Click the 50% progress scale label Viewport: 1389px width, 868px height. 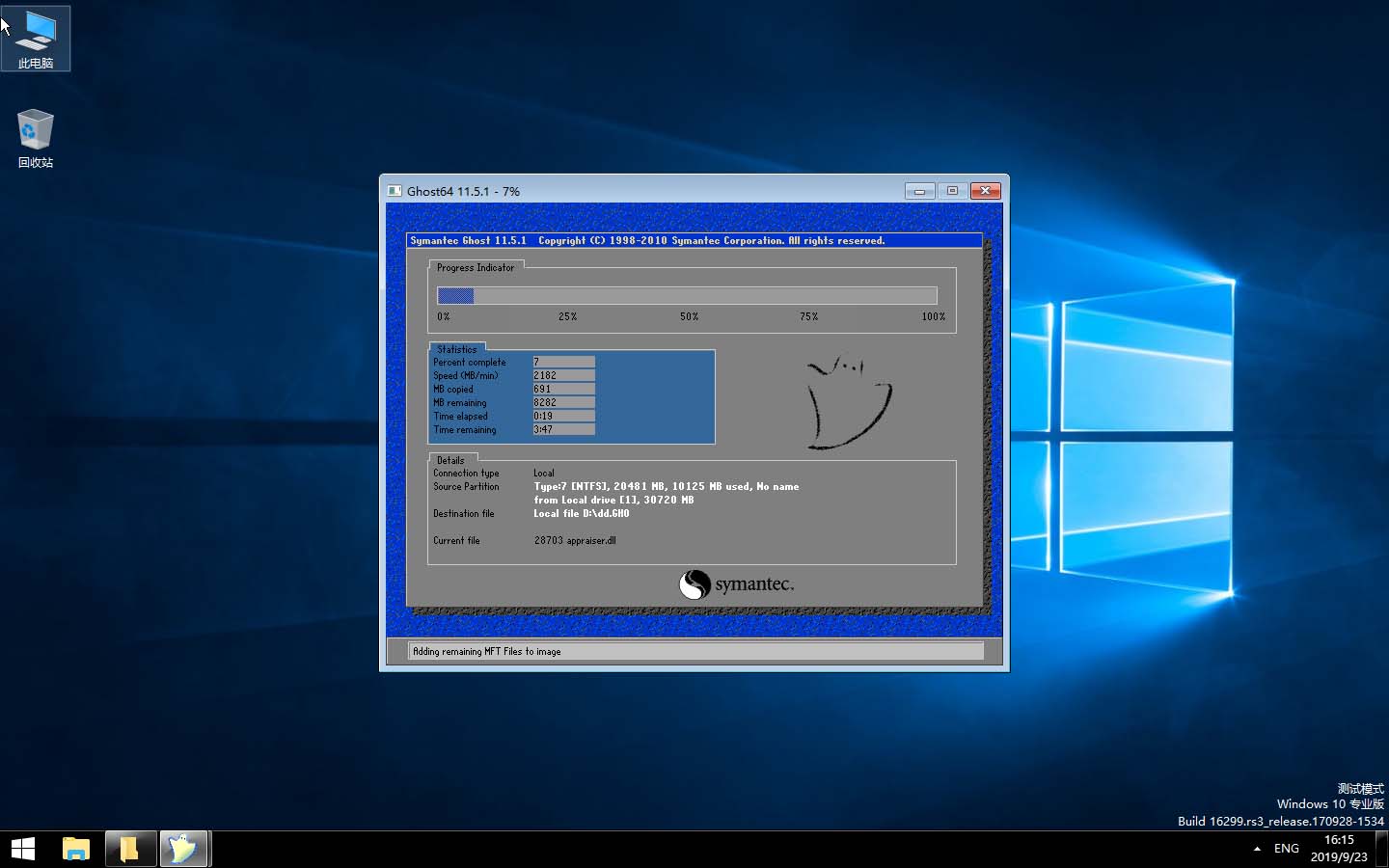point(689,316)
